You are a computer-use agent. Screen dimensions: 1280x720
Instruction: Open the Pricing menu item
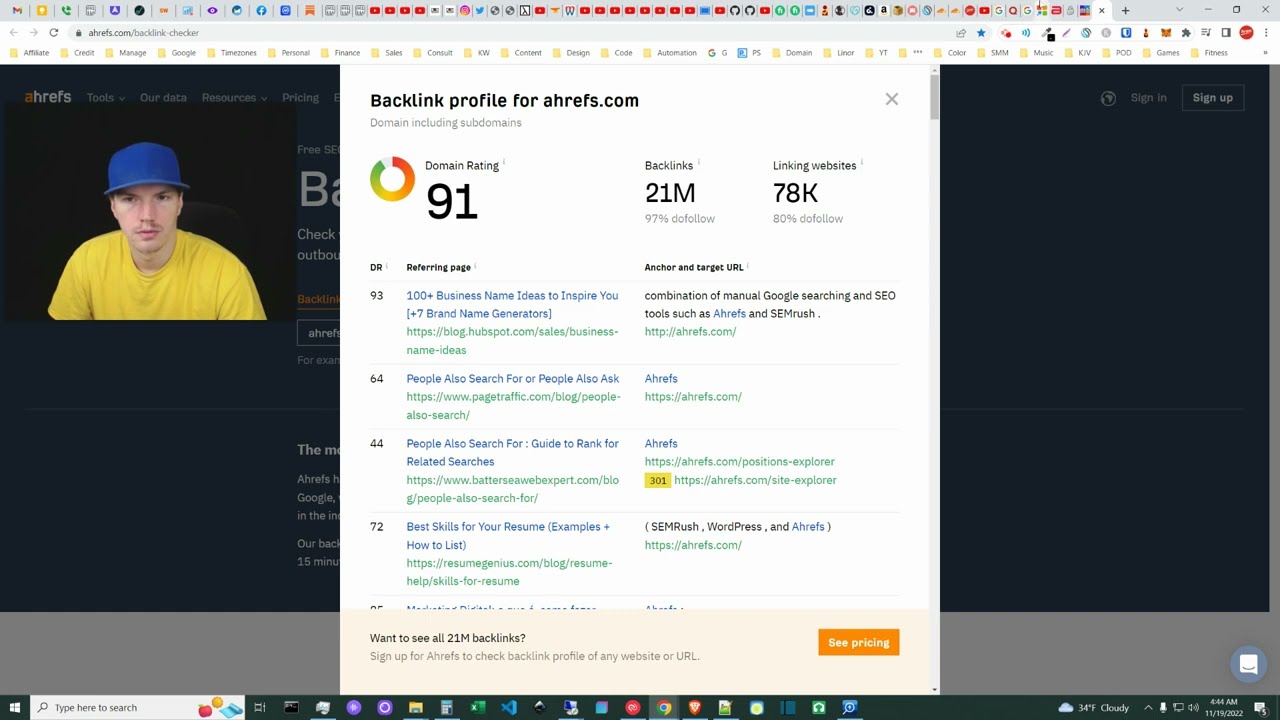[x=300, y=98]
